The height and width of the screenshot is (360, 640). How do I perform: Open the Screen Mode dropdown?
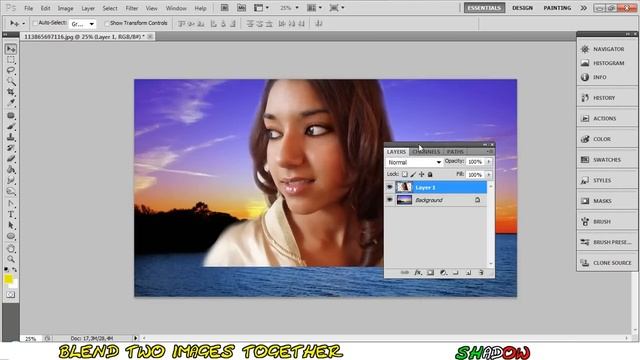pyautogui.click(x=337, y=8)
